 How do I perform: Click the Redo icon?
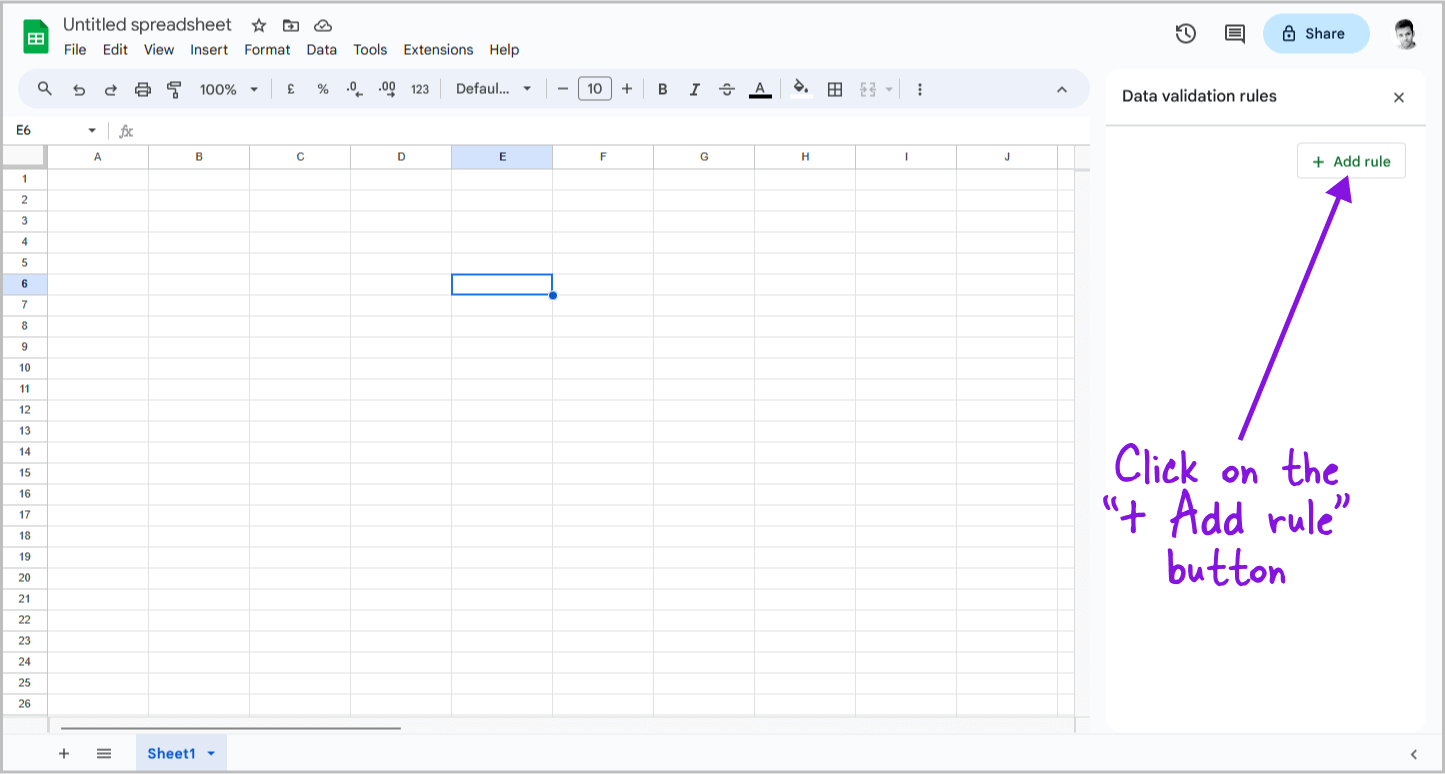point(111,88)
